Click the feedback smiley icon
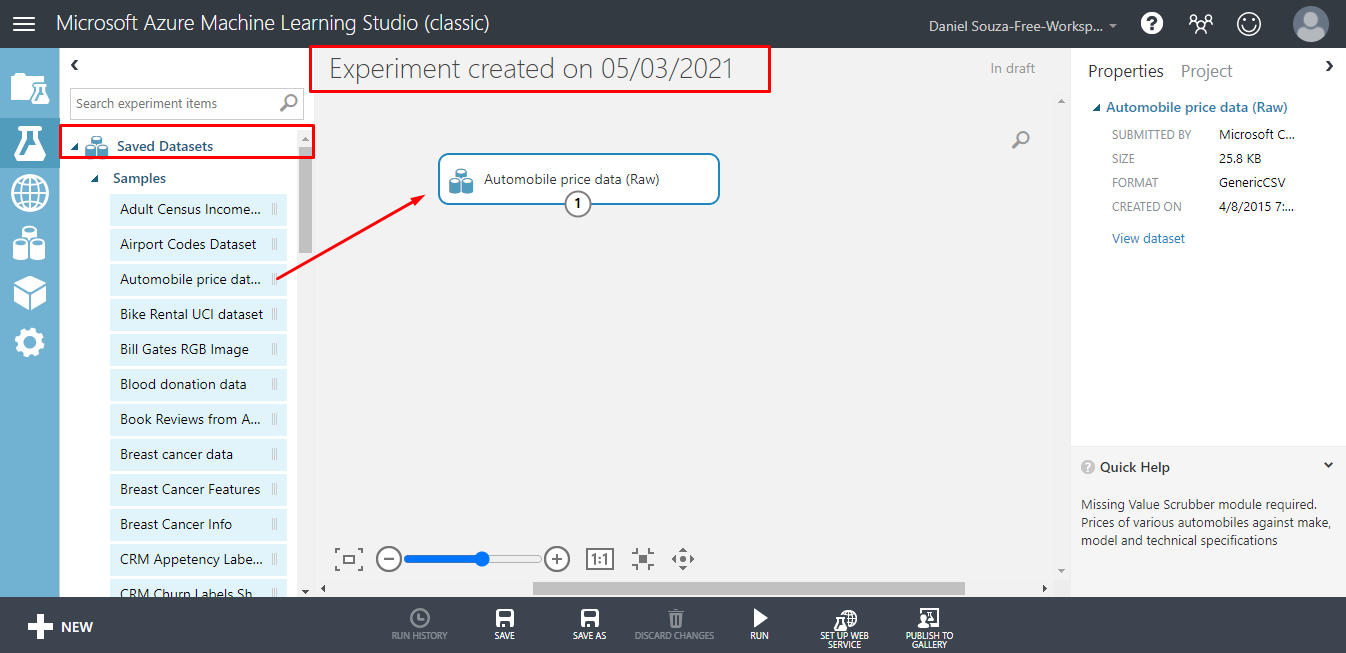 [1249, 23]
